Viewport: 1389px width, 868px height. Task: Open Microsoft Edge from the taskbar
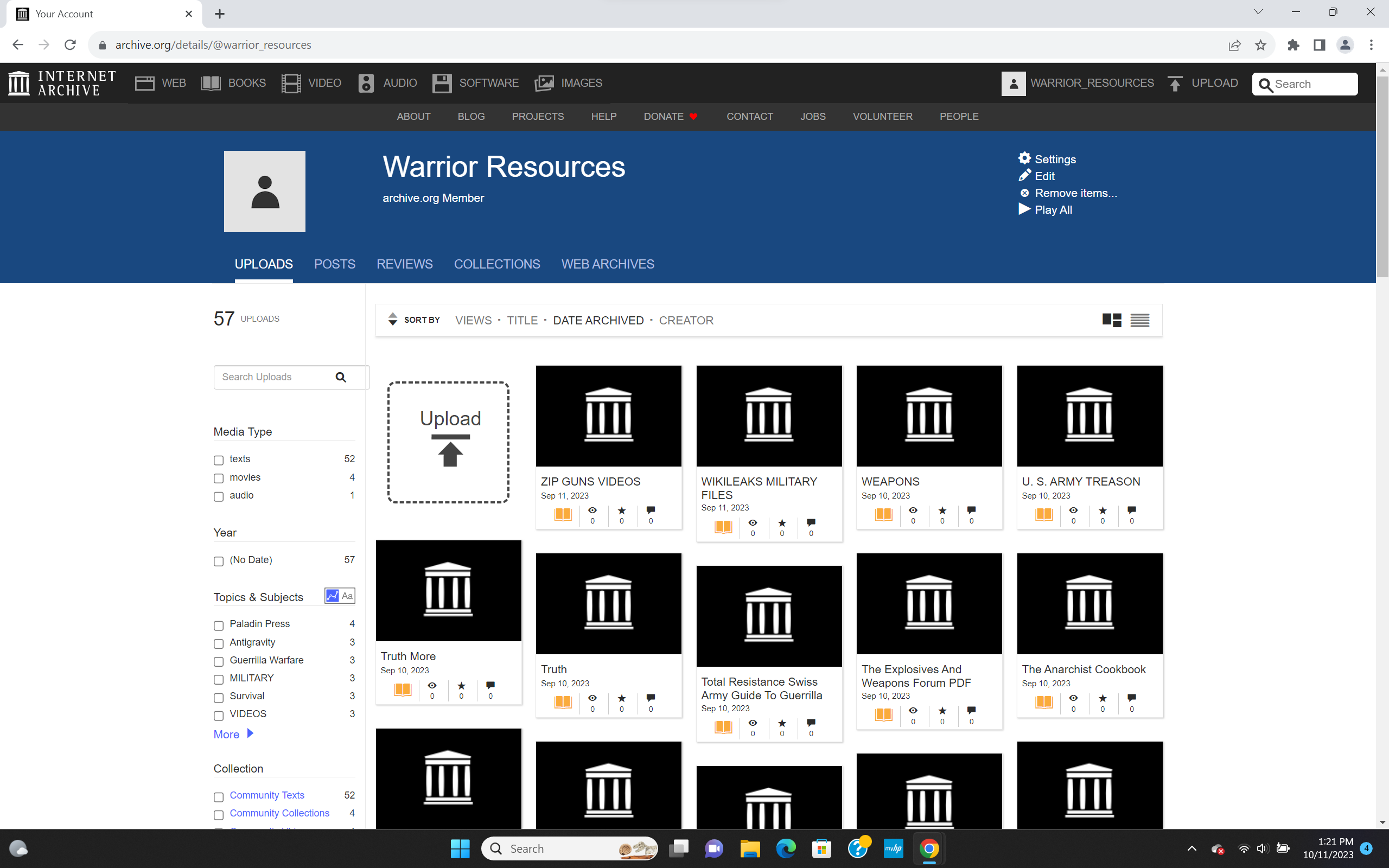pos(786,848)
